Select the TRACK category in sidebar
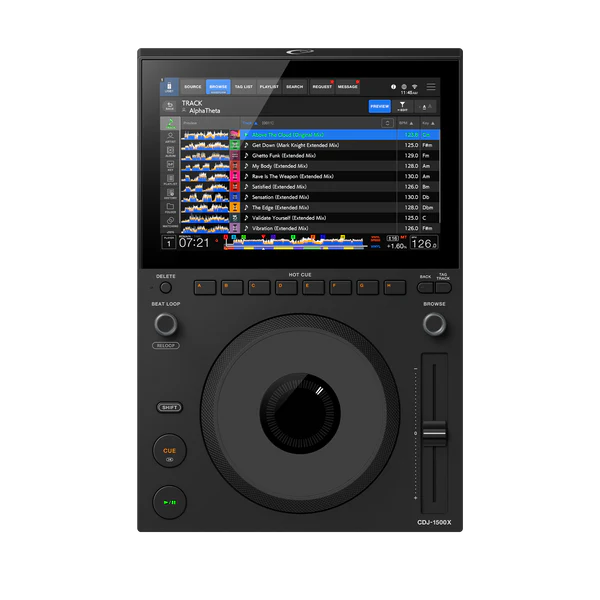The image size is (600, 600). click(x=170, y=123)
